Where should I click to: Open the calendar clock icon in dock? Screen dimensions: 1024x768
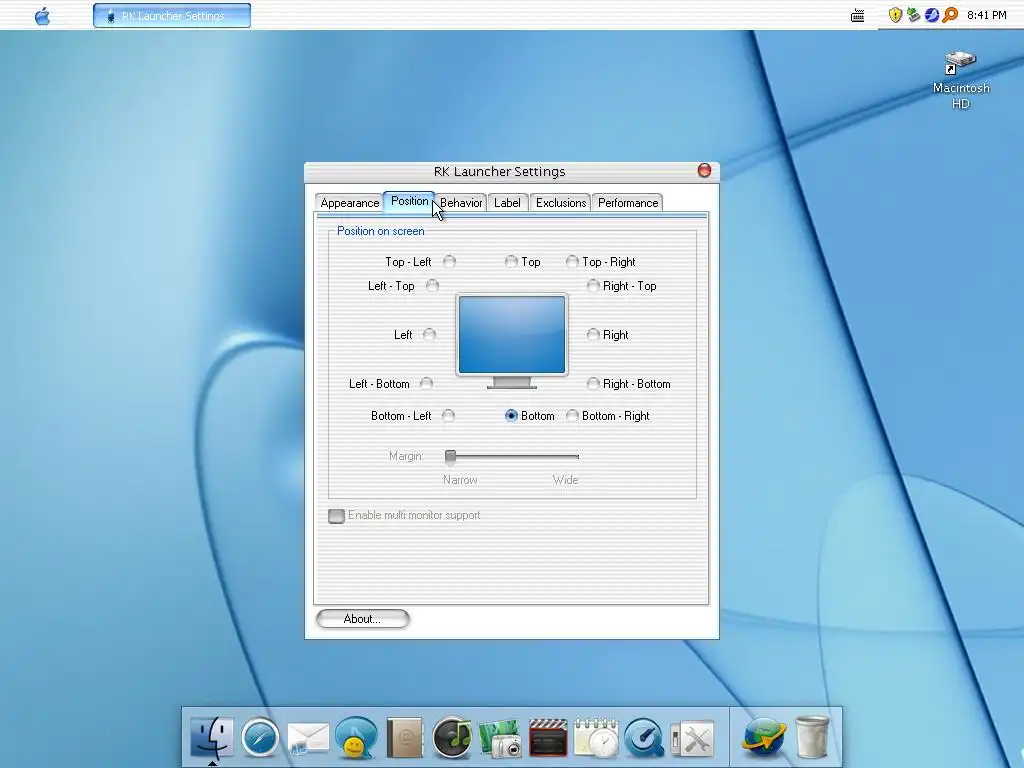coord(596,738)
